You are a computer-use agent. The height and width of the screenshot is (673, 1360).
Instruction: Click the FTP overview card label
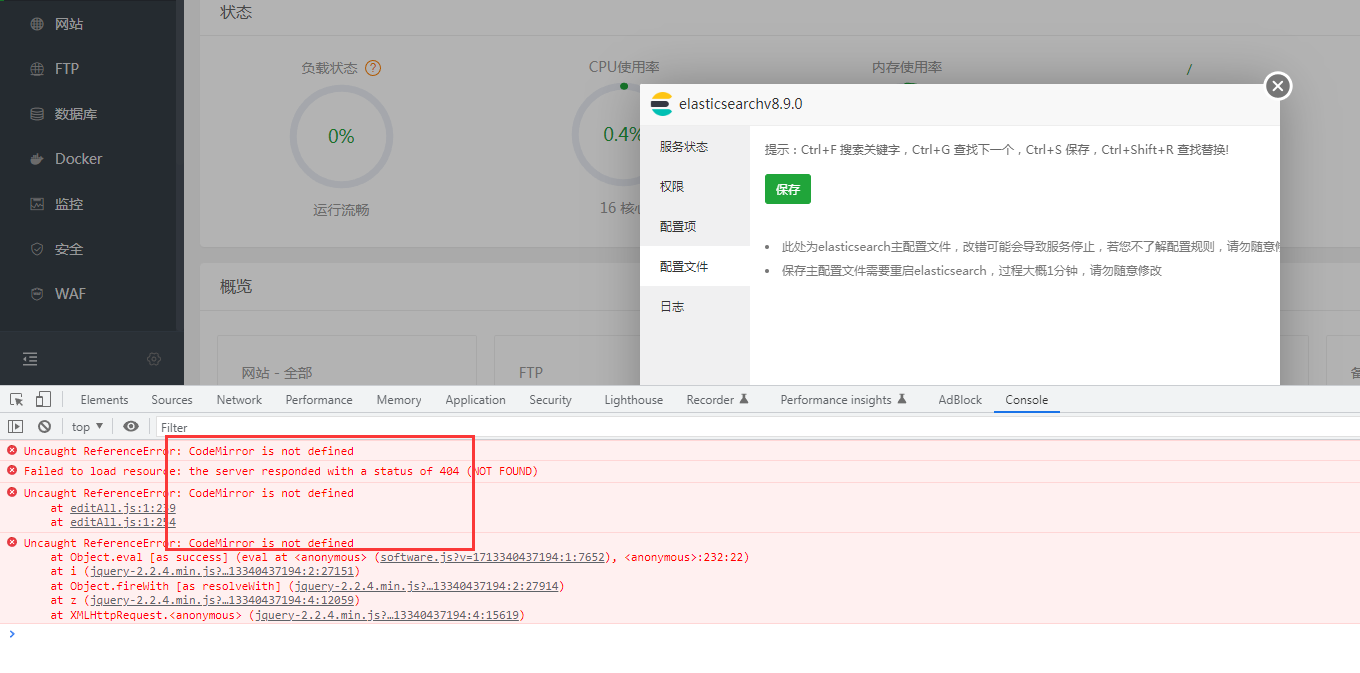pos(531,373)
